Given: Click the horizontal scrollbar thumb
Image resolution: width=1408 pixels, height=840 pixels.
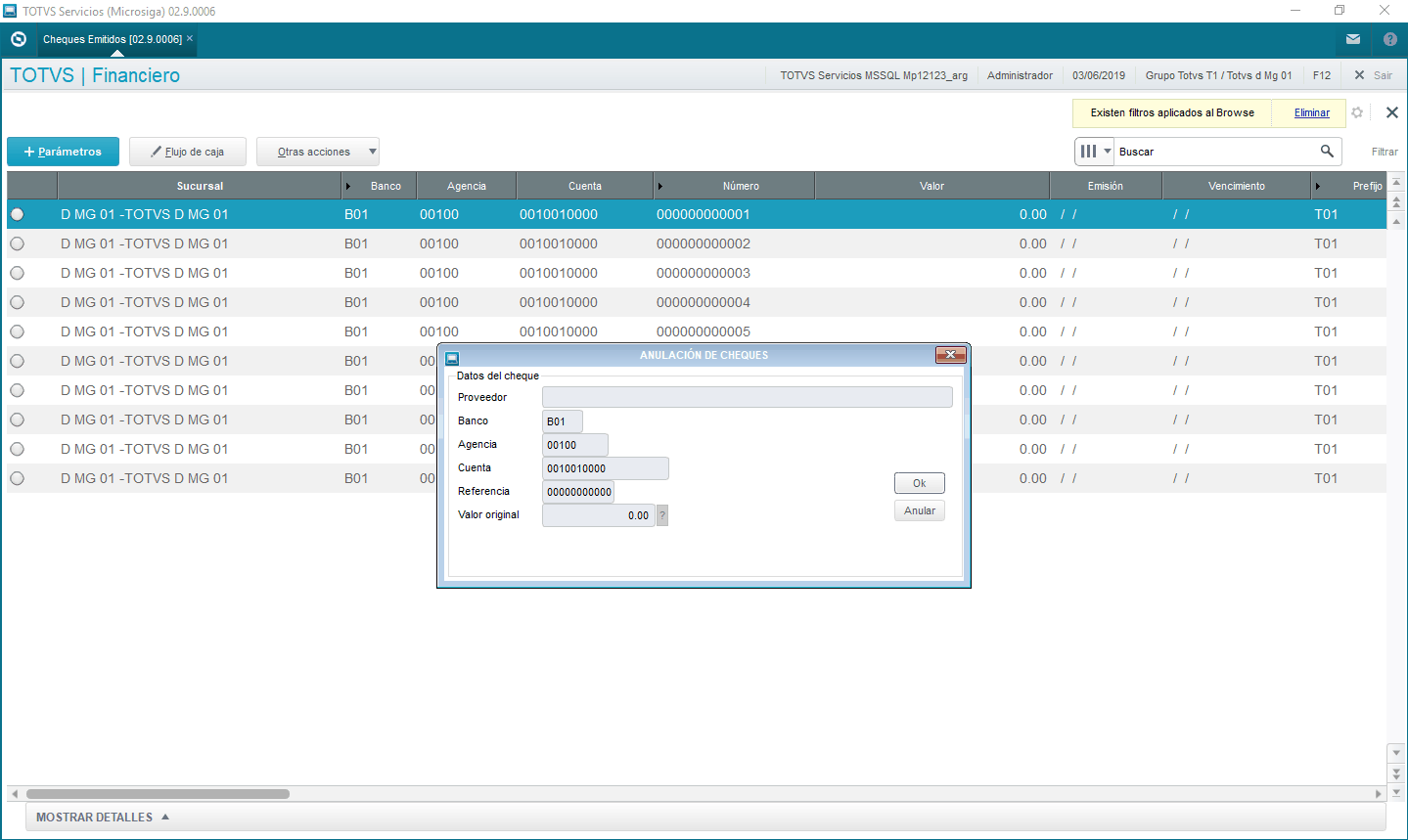Looking at the screenshot, I should click(158, 794).
